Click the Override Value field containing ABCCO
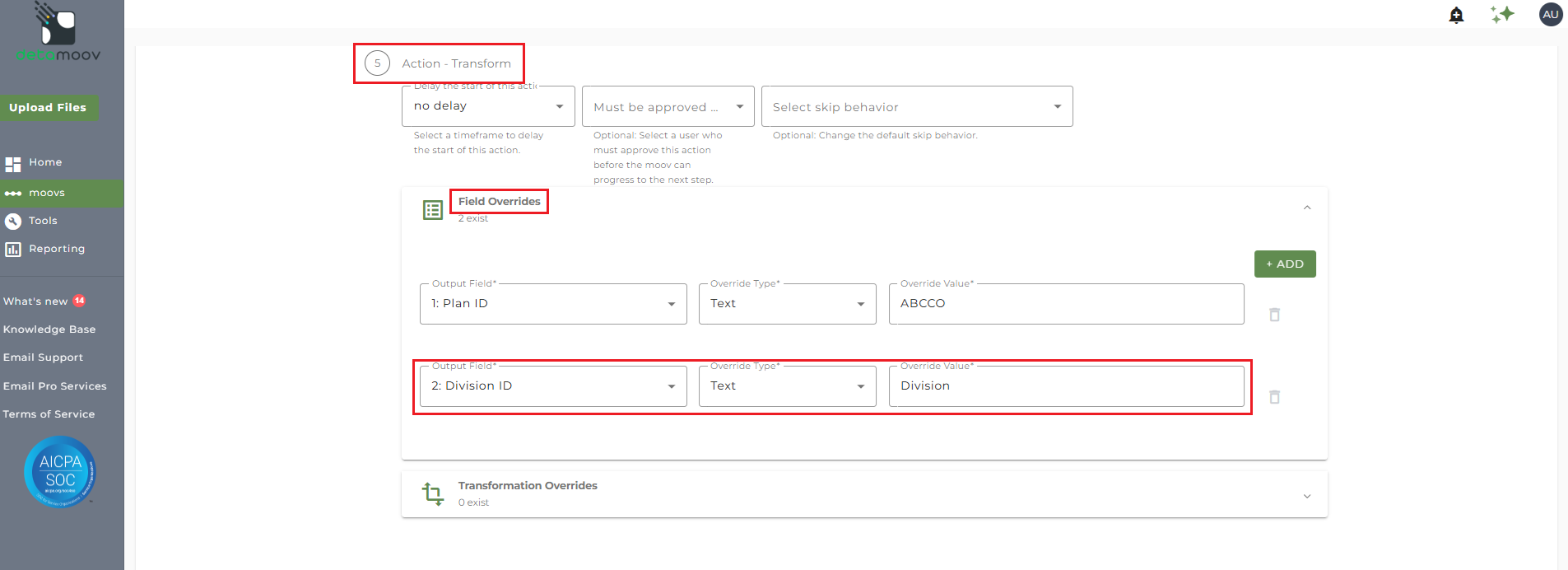The height and width of the screenshot is (570, 1568). [x=1066, y=304]
